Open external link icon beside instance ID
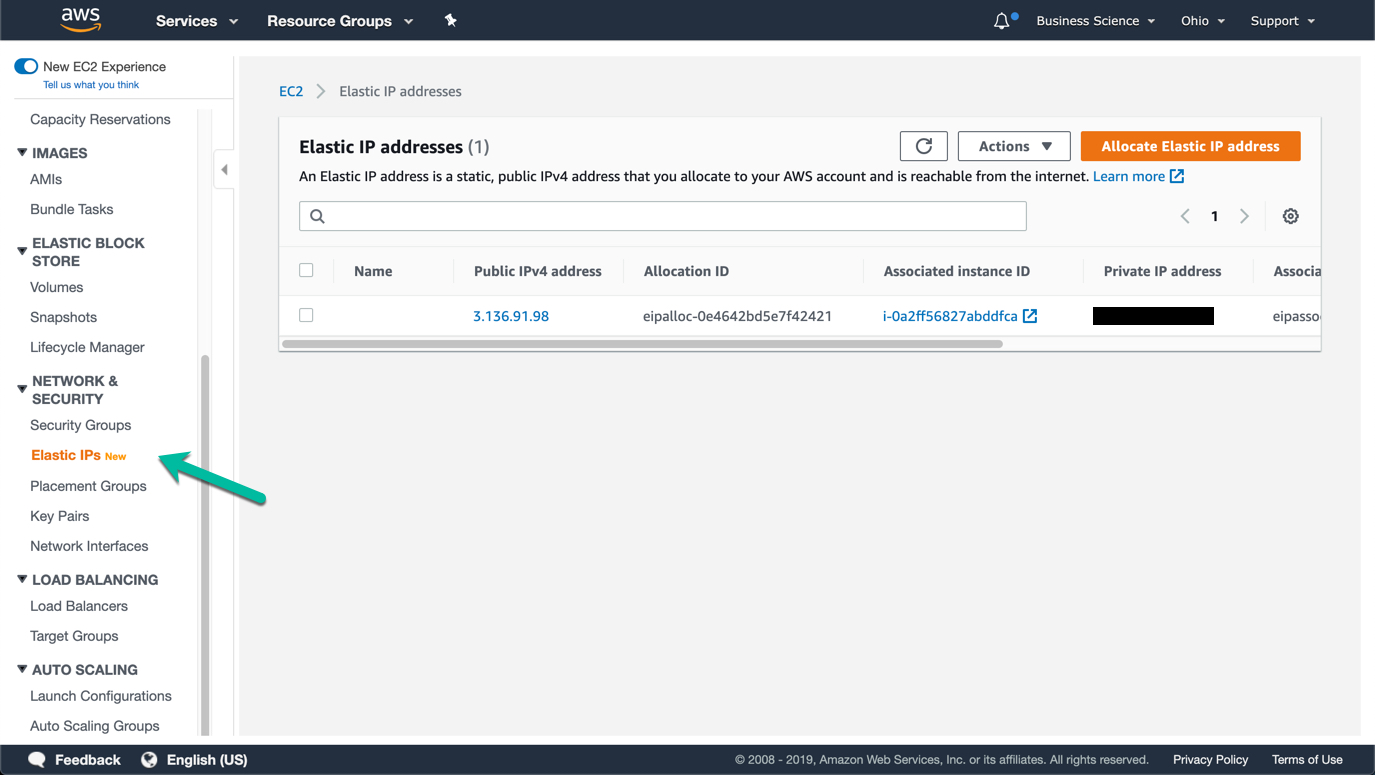 (1030, 316)
